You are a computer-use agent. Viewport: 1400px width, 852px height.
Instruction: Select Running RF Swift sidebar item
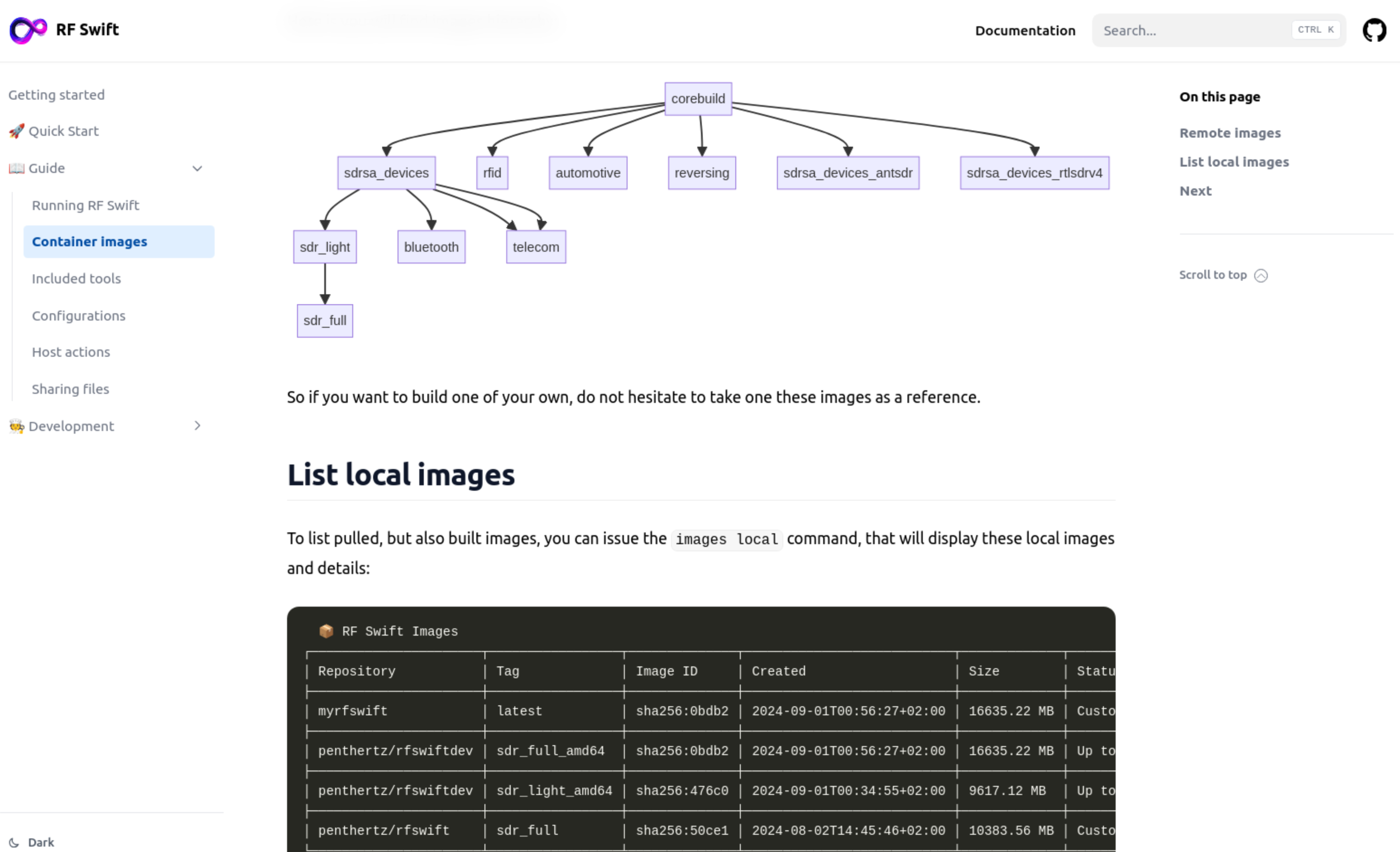click(86, 204)
